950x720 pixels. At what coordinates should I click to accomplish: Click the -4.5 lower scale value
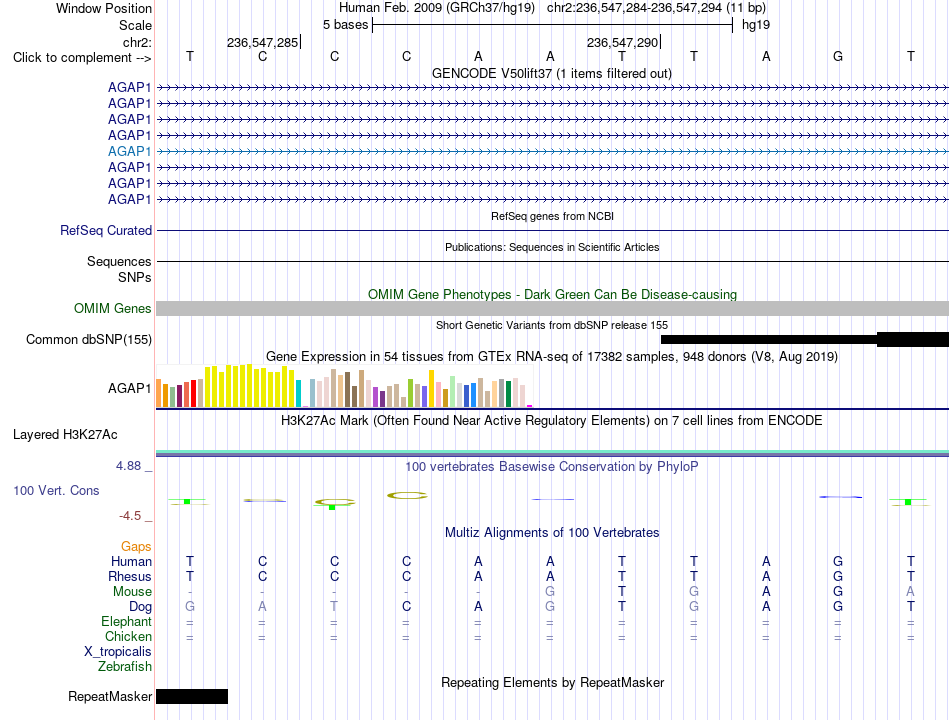(x=130, y=516)
